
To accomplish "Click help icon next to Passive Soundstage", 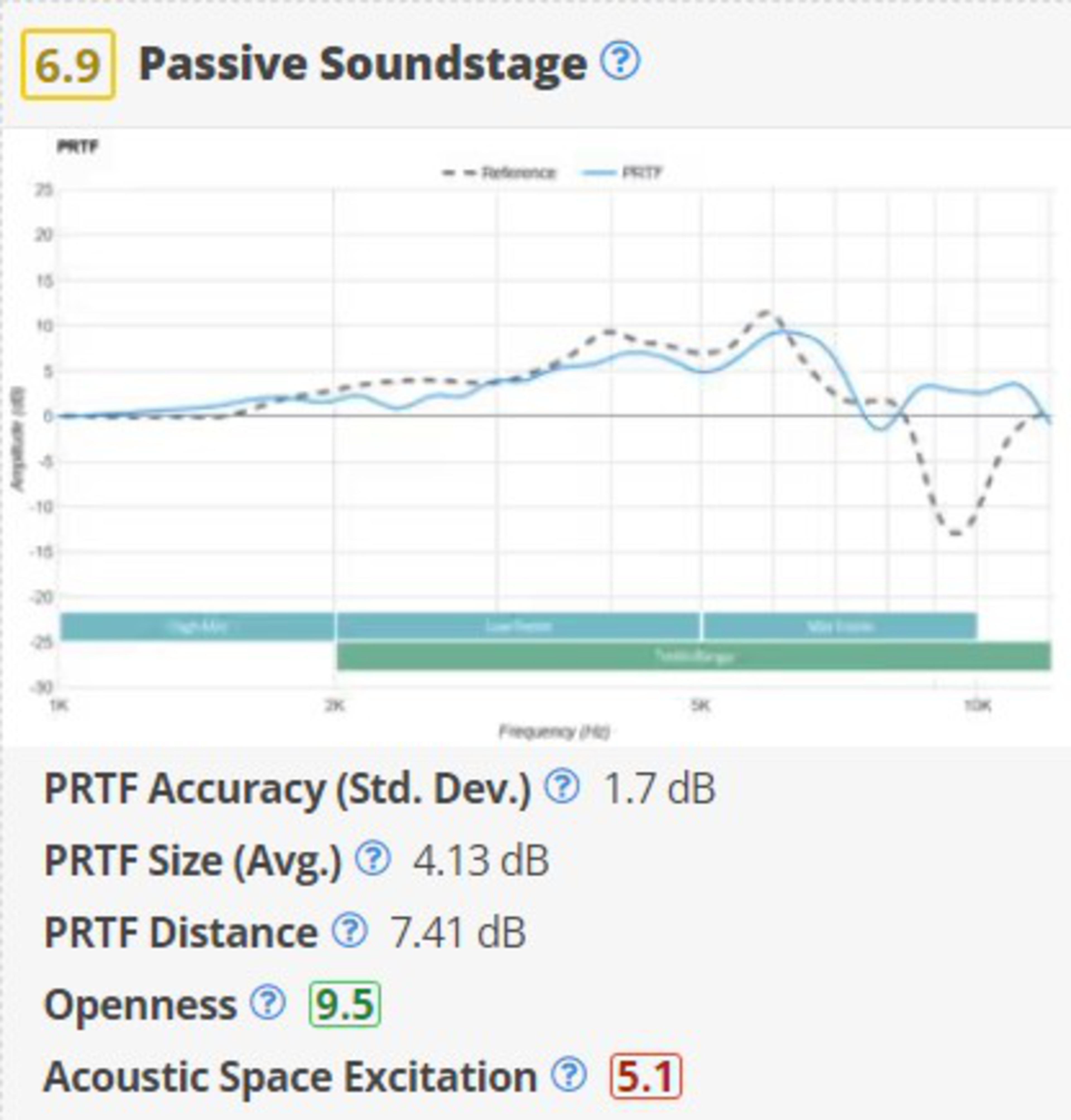I will pos(621,62).
